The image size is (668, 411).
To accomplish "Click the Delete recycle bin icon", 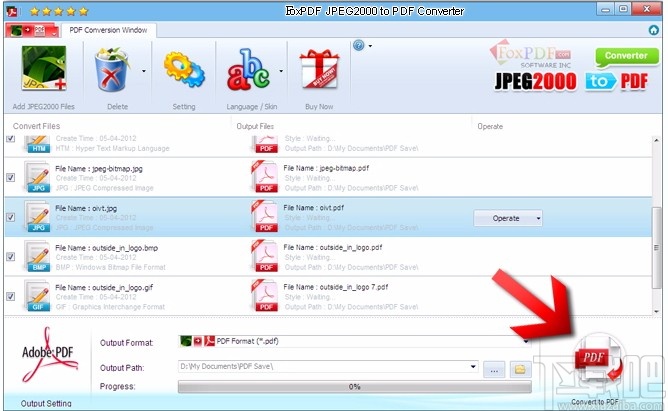I will click(x=112, y=70).
